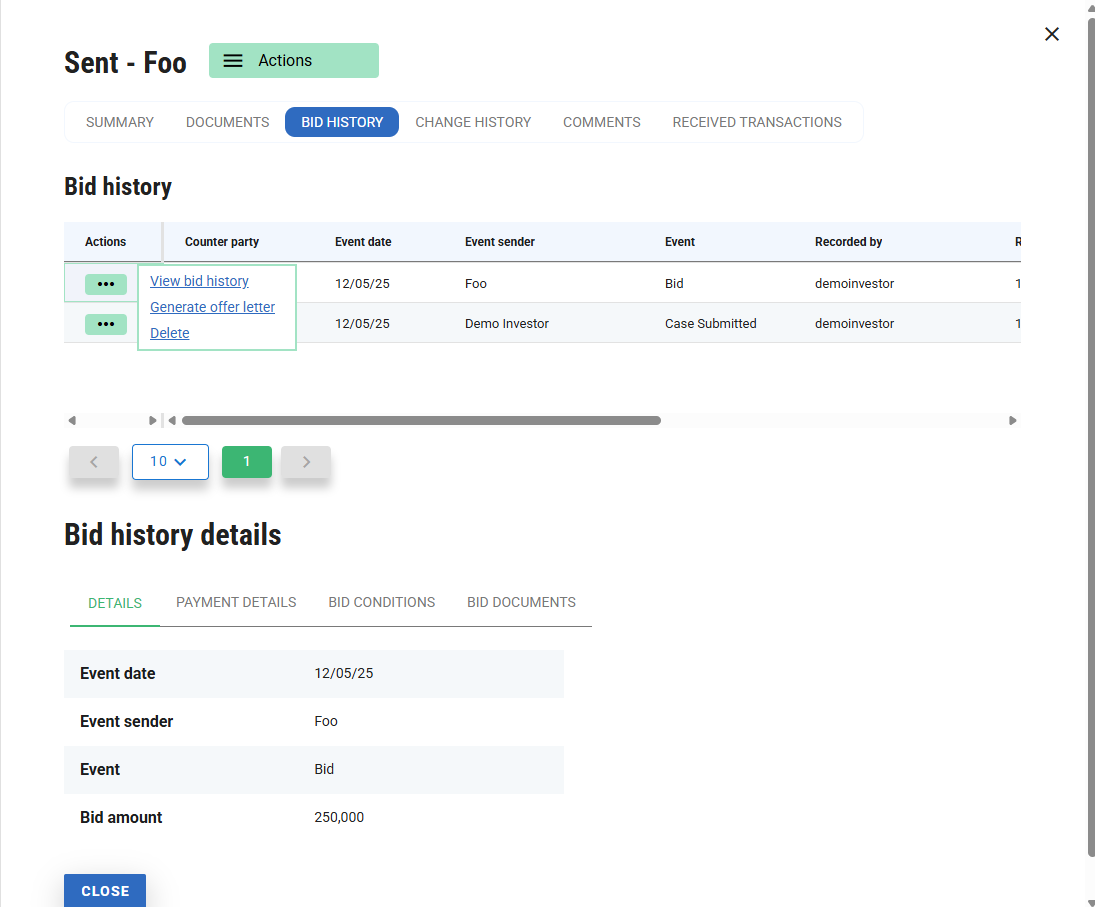Open the Actions hamburger menu
Screen dimensions: 1095x907
(293, 60)
